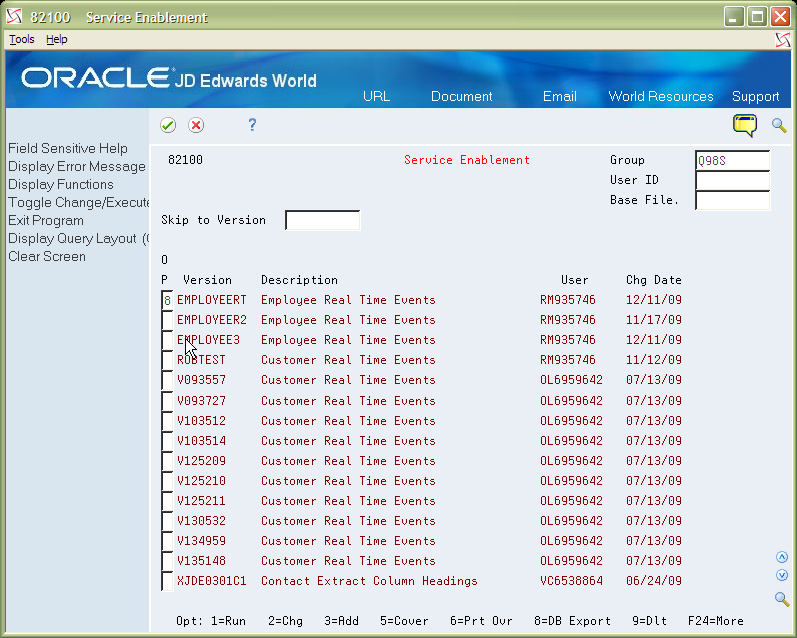Click Toggle Change/Execute link
Image resolution: width=797 pixels, height=638 pixels.
(79, 202)
